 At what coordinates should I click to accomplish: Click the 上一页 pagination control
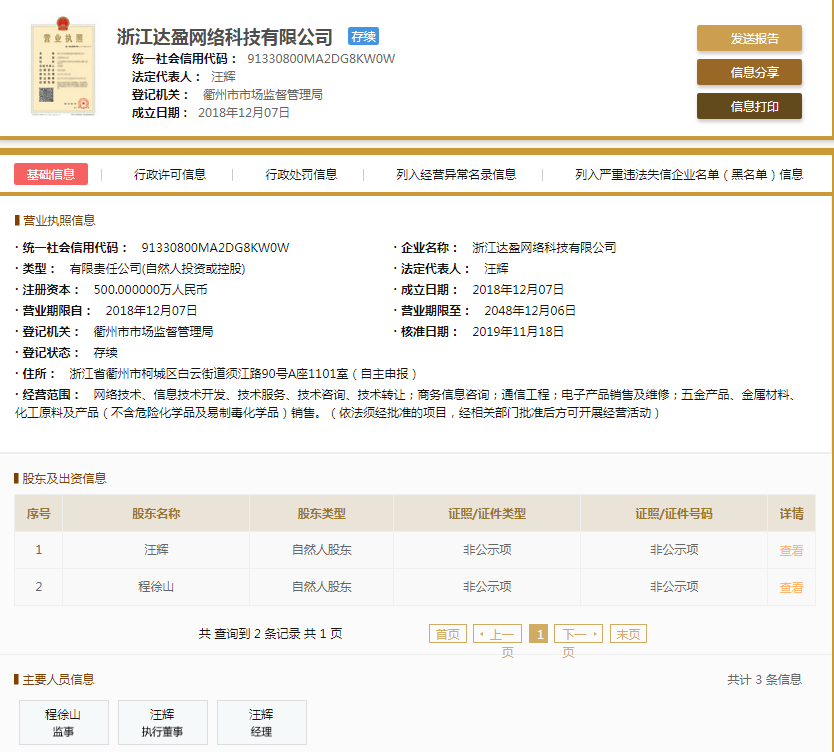click(497, 632)
